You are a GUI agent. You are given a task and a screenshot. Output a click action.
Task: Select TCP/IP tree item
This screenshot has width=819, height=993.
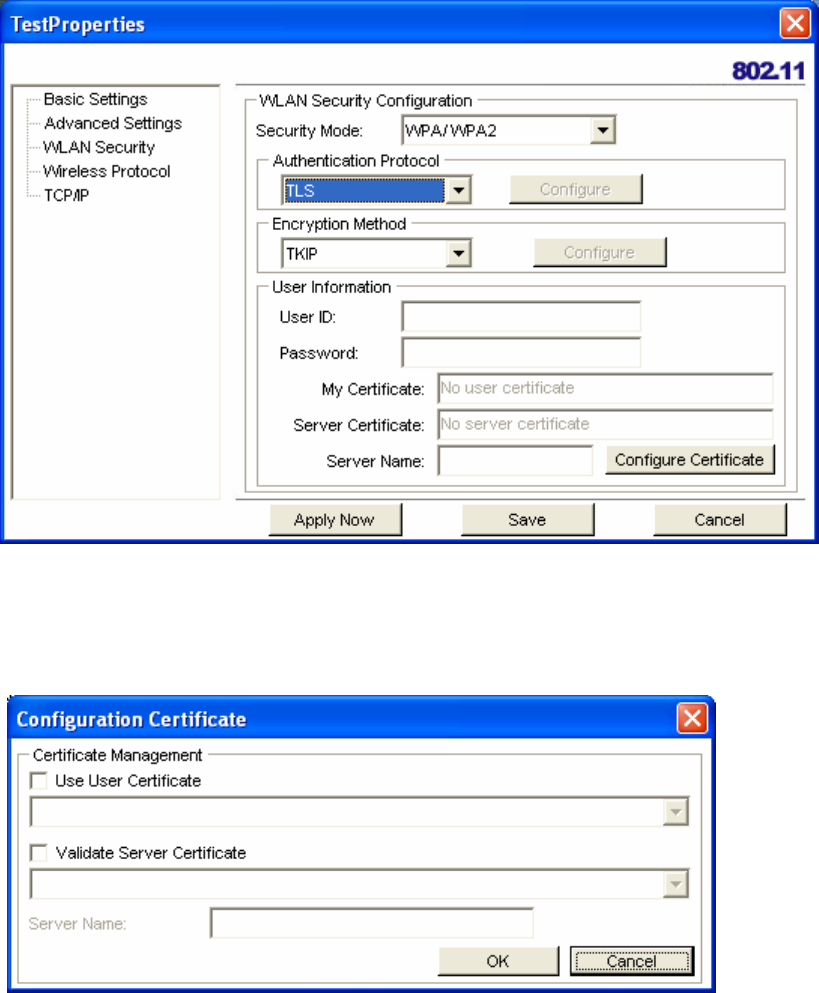67,196
